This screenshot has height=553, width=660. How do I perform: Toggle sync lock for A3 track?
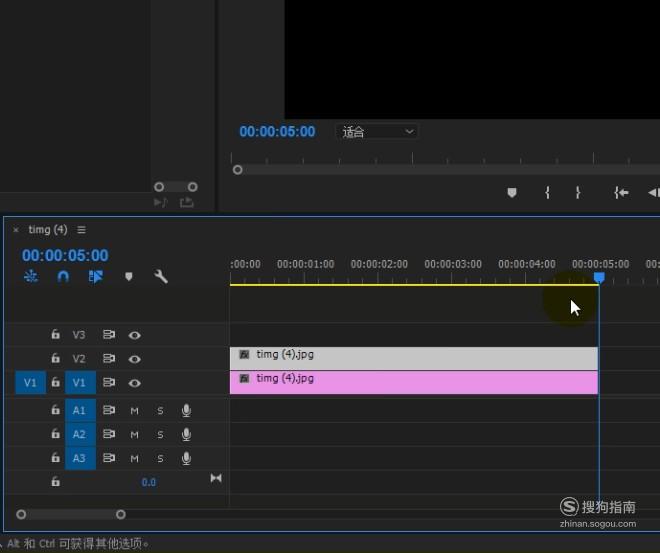tap(109, 458)
